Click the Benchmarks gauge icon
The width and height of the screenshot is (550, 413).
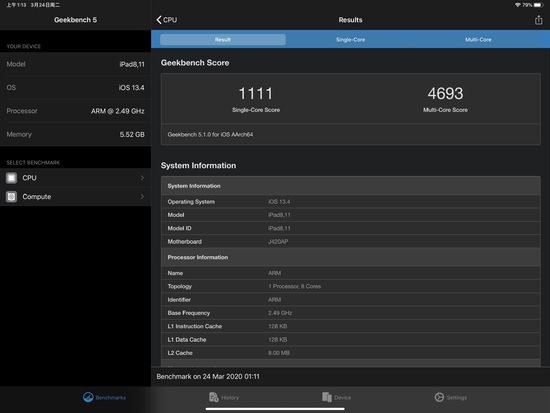click(x=88, y=397)
